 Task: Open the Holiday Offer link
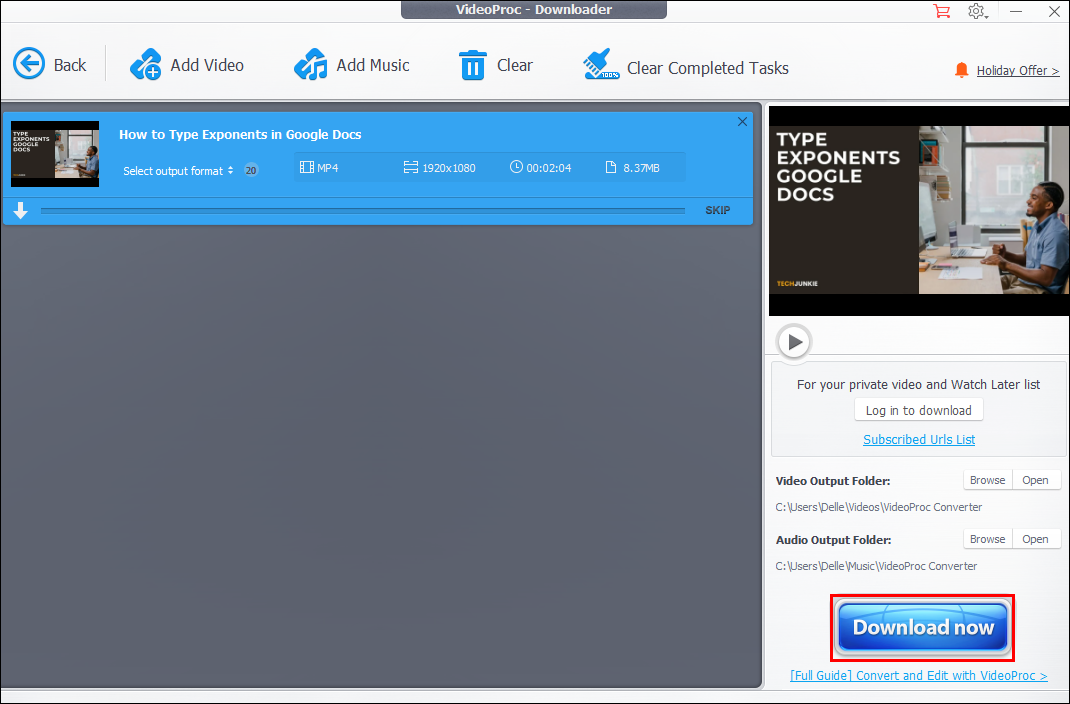[x=1017, y=70]
